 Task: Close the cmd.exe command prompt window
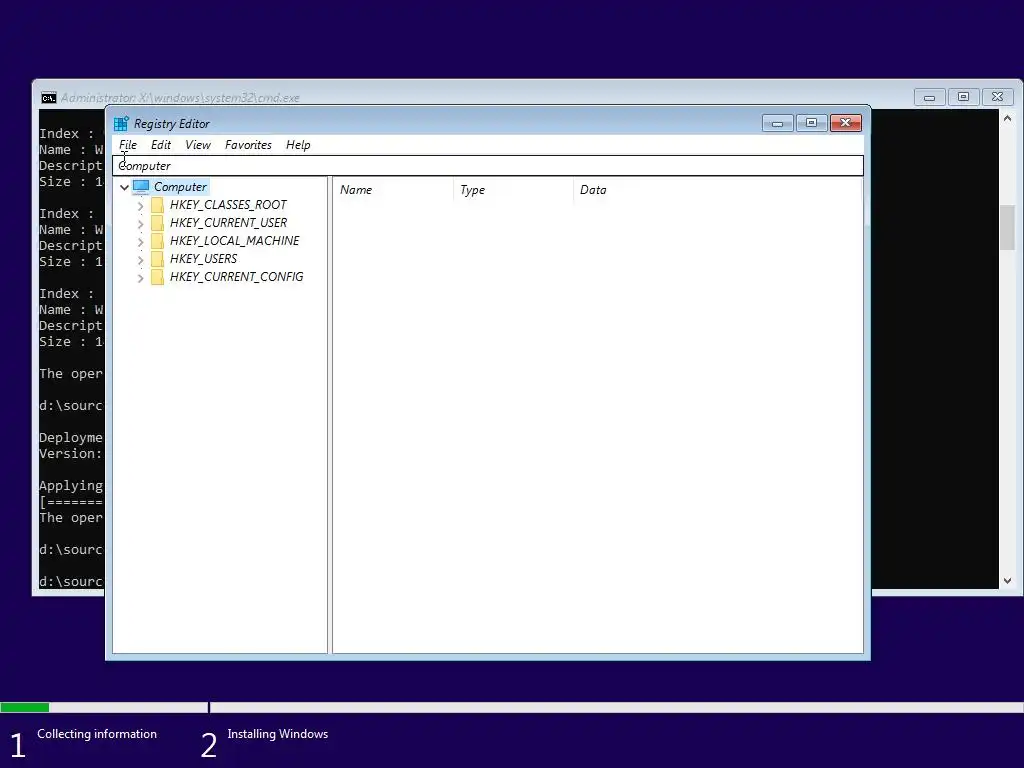point(997,97)
